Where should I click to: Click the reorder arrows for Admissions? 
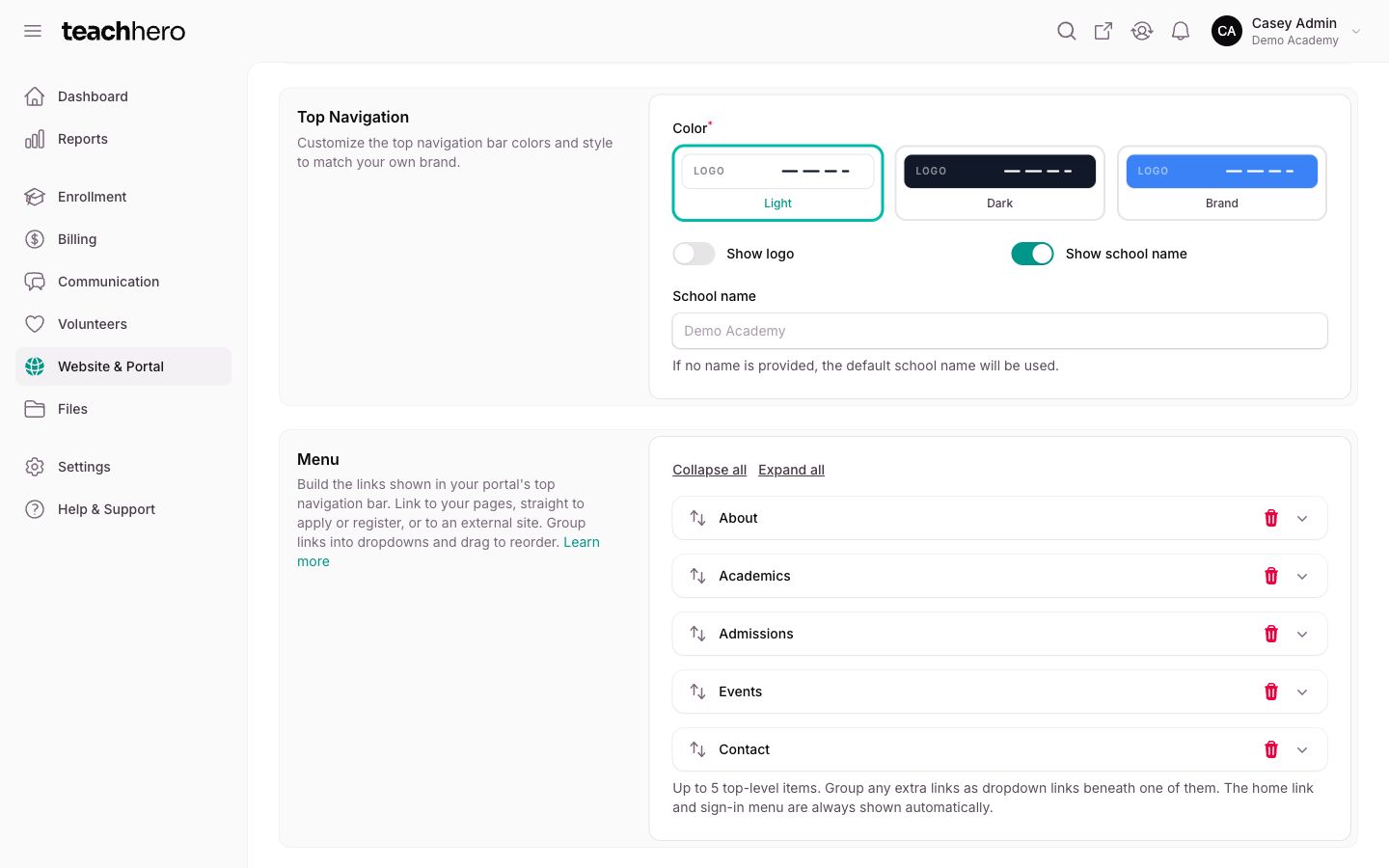point(698,634)
